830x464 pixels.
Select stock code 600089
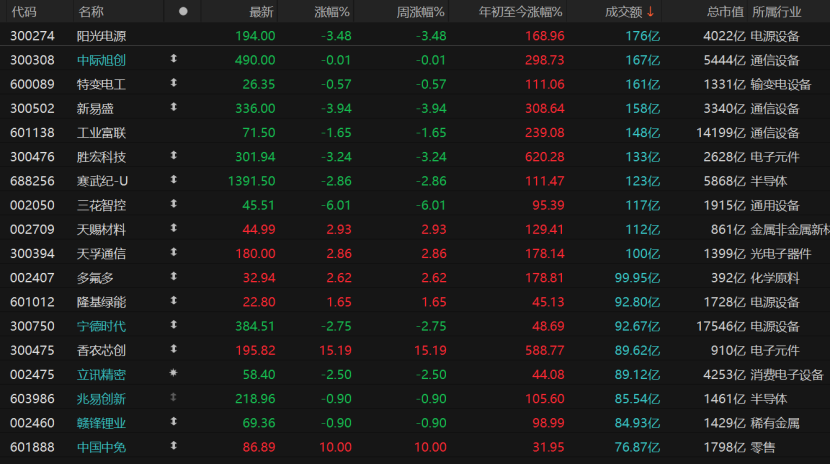32,85
